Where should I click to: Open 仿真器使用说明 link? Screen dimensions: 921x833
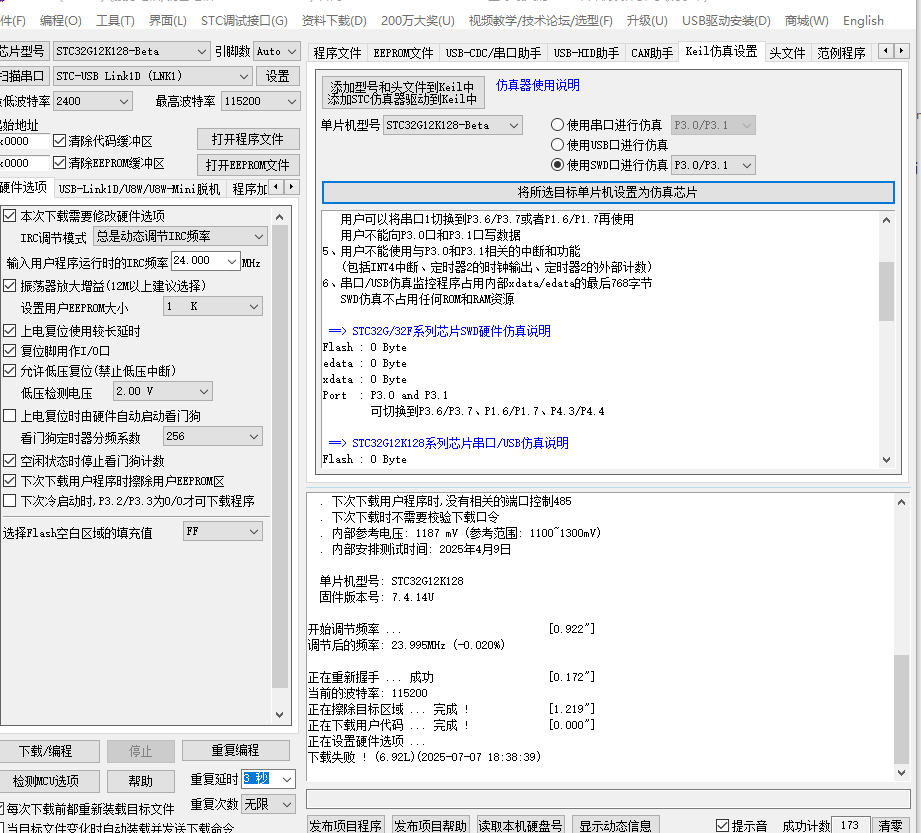click(x=537, y=85)
